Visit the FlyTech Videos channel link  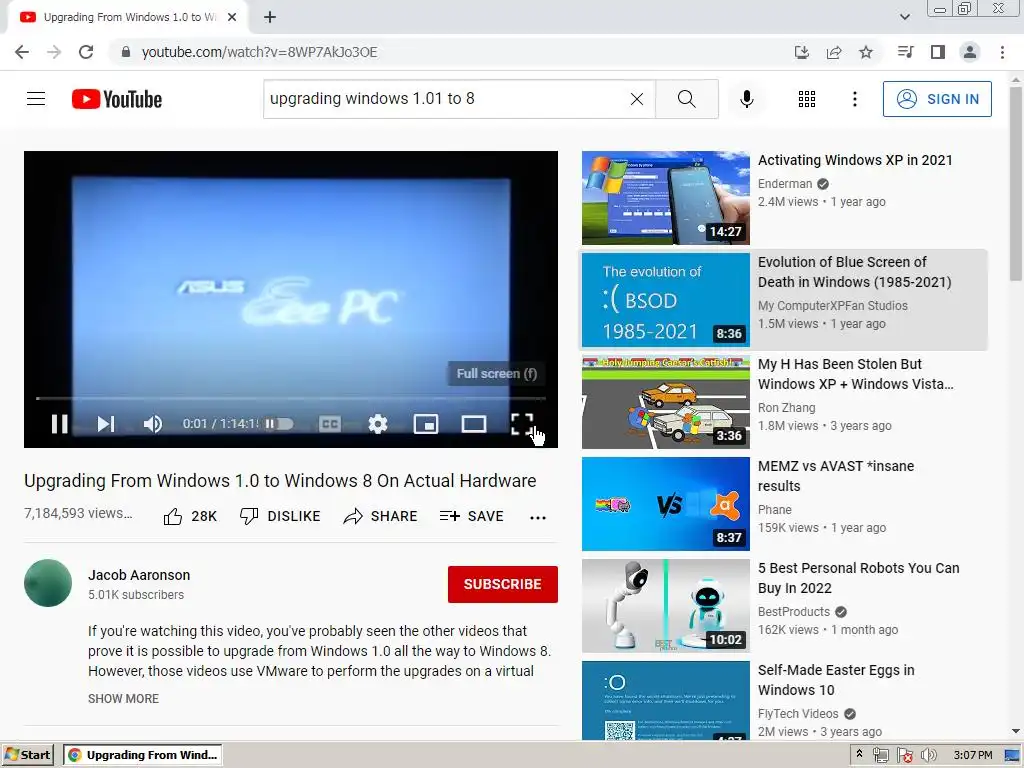point(798,714)
